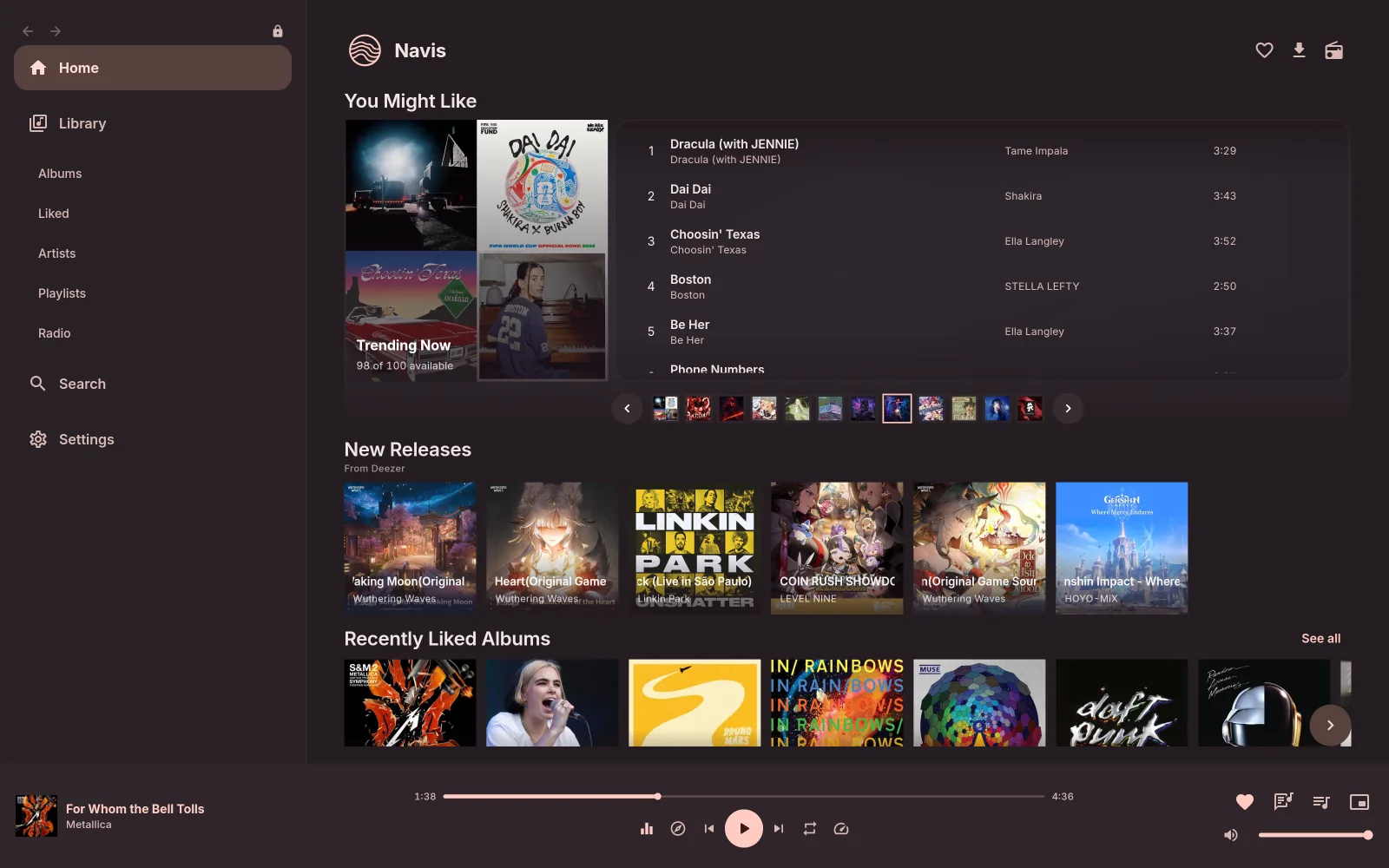Open Albums section

pyautogui.click(x=60, y=174)
